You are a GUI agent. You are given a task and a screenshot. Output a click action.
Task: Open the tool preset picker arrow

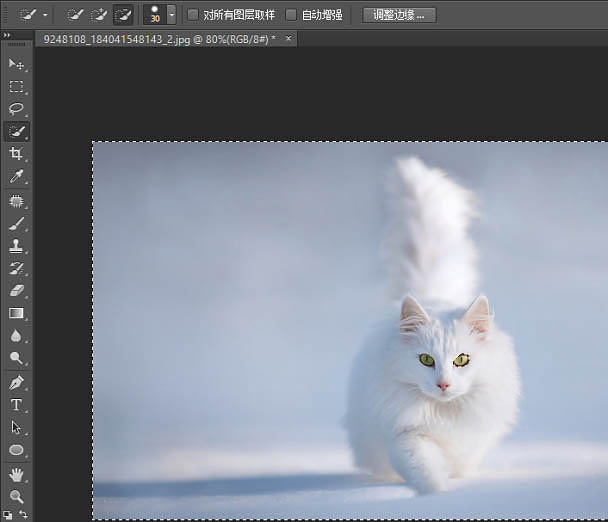coord(45,15)
